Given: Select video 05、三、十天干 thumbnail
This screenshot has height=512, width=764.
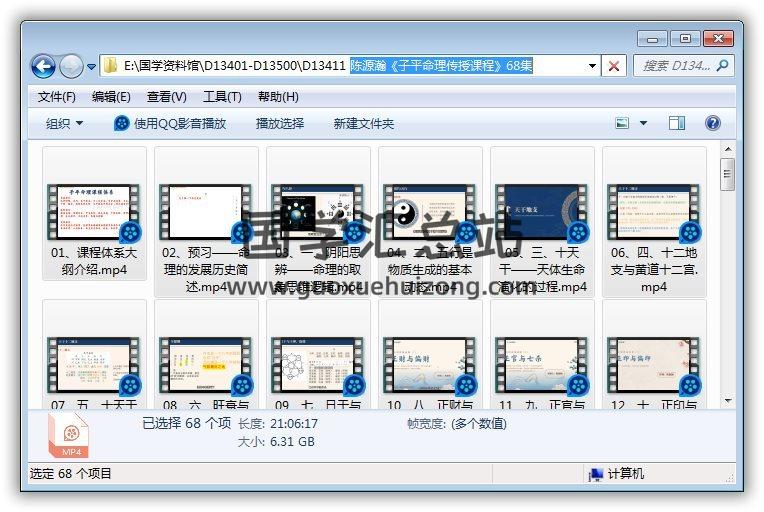Looking at the screenshot, I should pos(542,212).
